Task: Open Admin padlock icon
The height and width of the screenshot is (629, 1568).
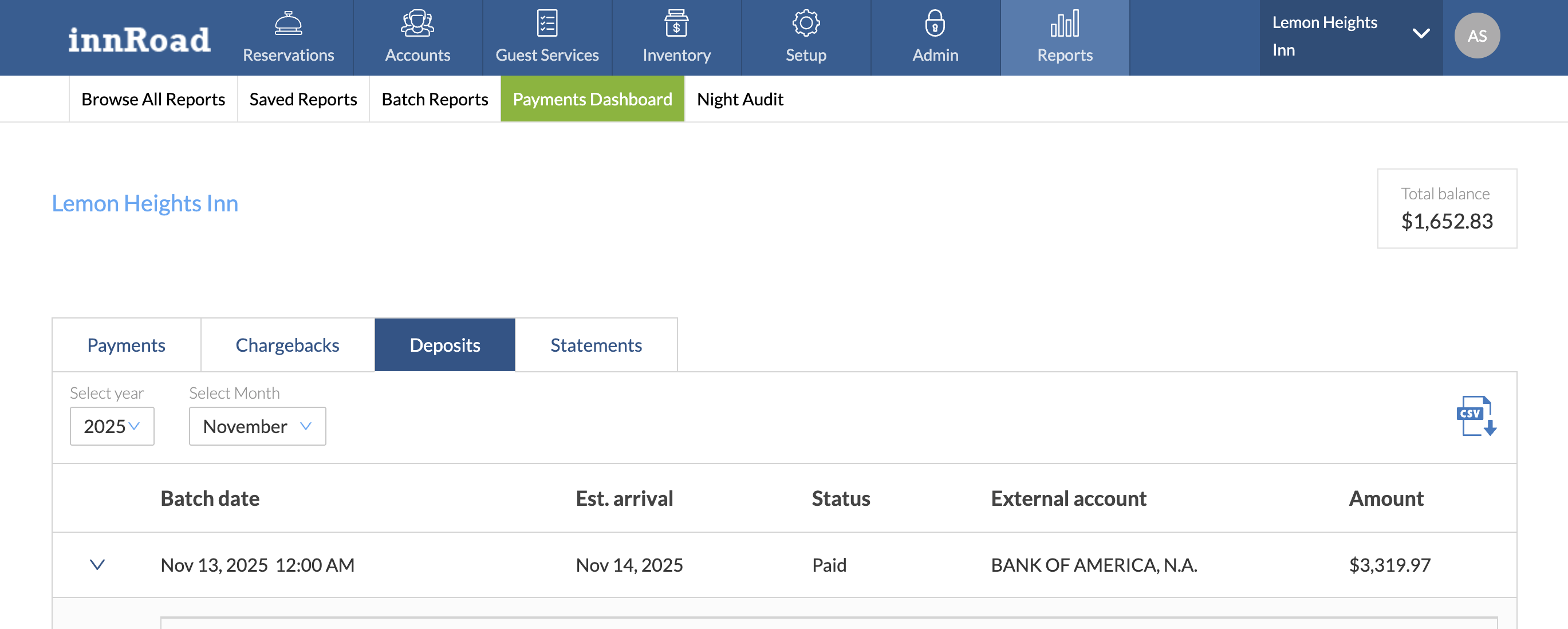Action: coord(935,23)
